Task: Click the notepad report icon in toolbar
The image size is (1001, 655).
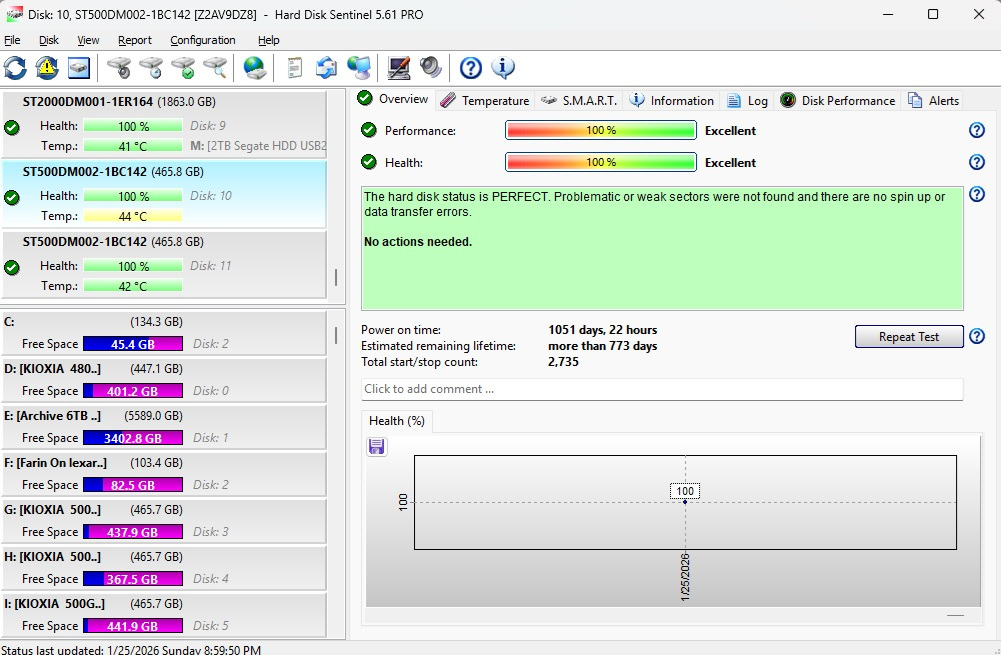Action: (294, 68)
